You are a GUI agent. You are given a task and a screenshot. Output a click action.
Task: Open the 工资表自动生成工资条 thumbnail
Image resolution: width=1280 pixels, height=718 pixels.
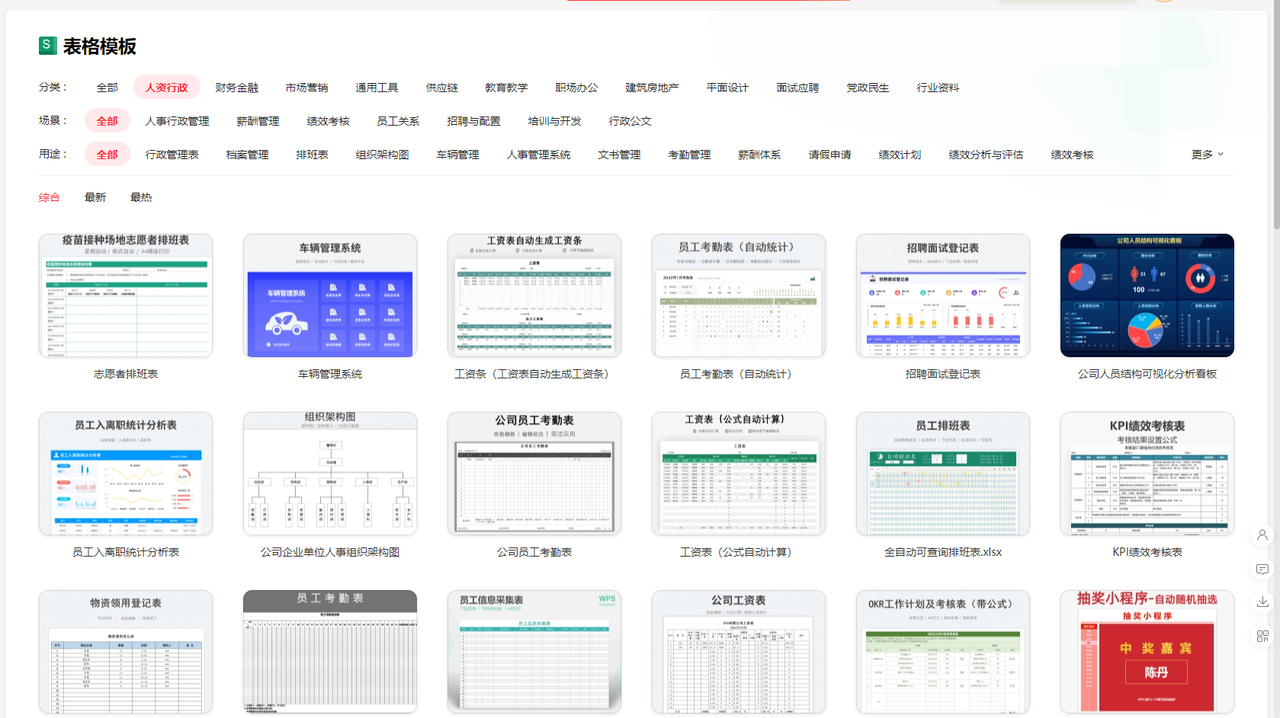point(534,295)
